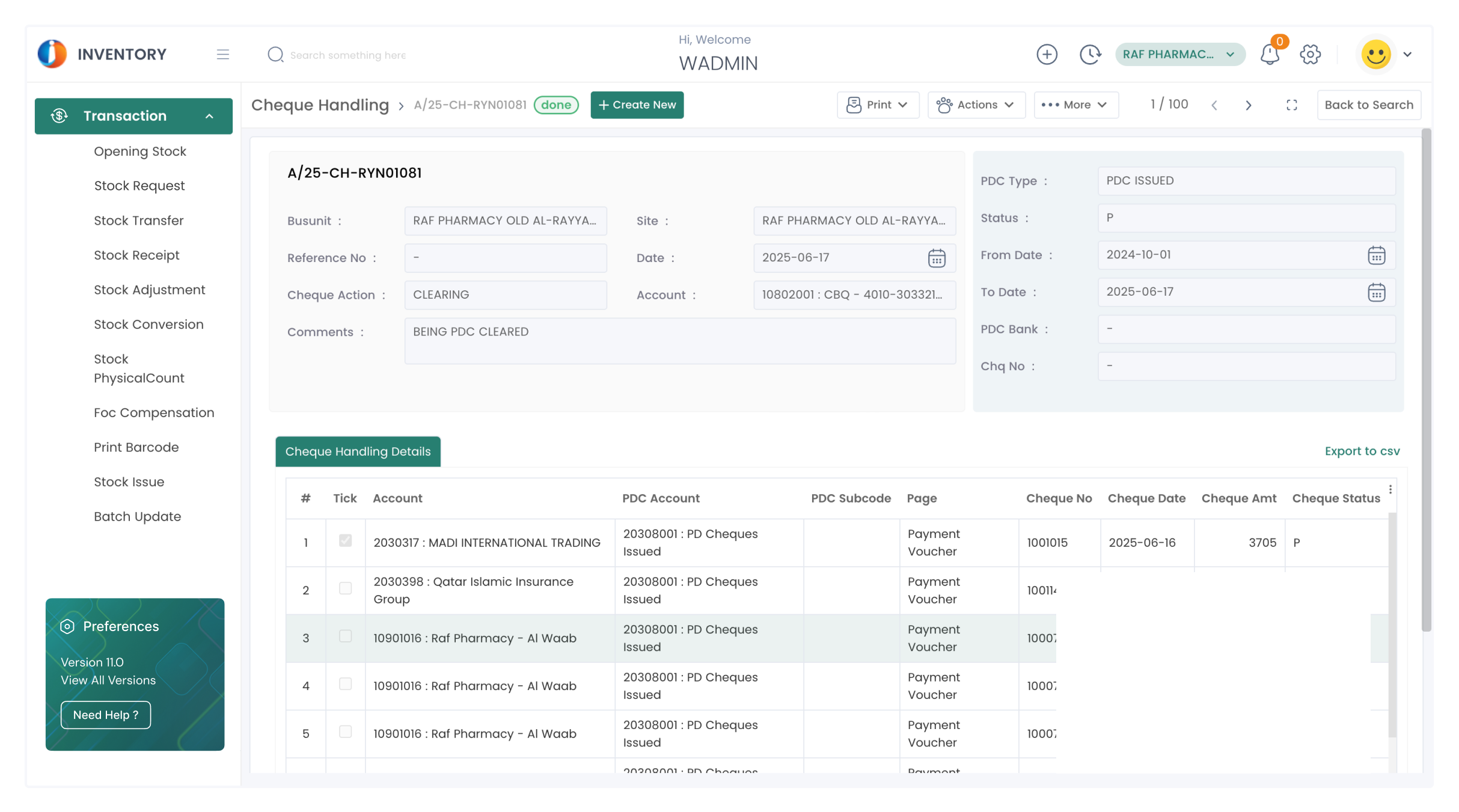
Task: Go to next record arrow
Action: pyautogui.click(x=1249, y=105)
